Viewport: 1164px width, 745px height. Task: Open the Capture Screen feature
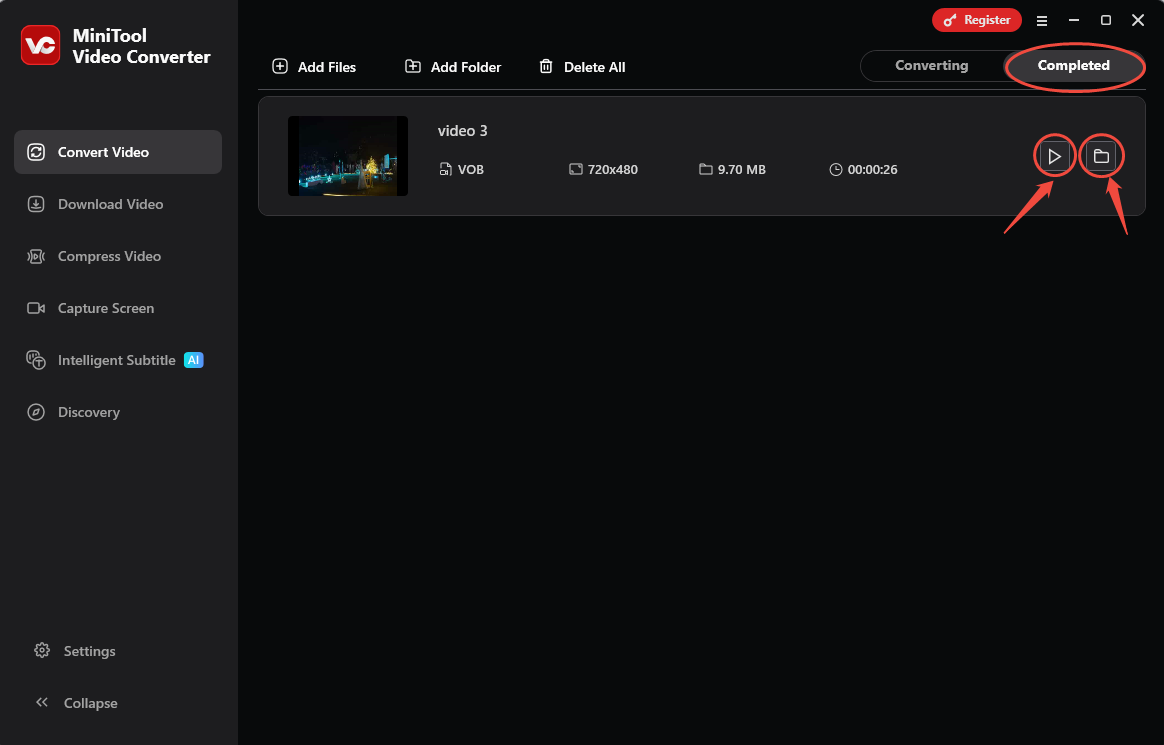[x=105, y=308]
